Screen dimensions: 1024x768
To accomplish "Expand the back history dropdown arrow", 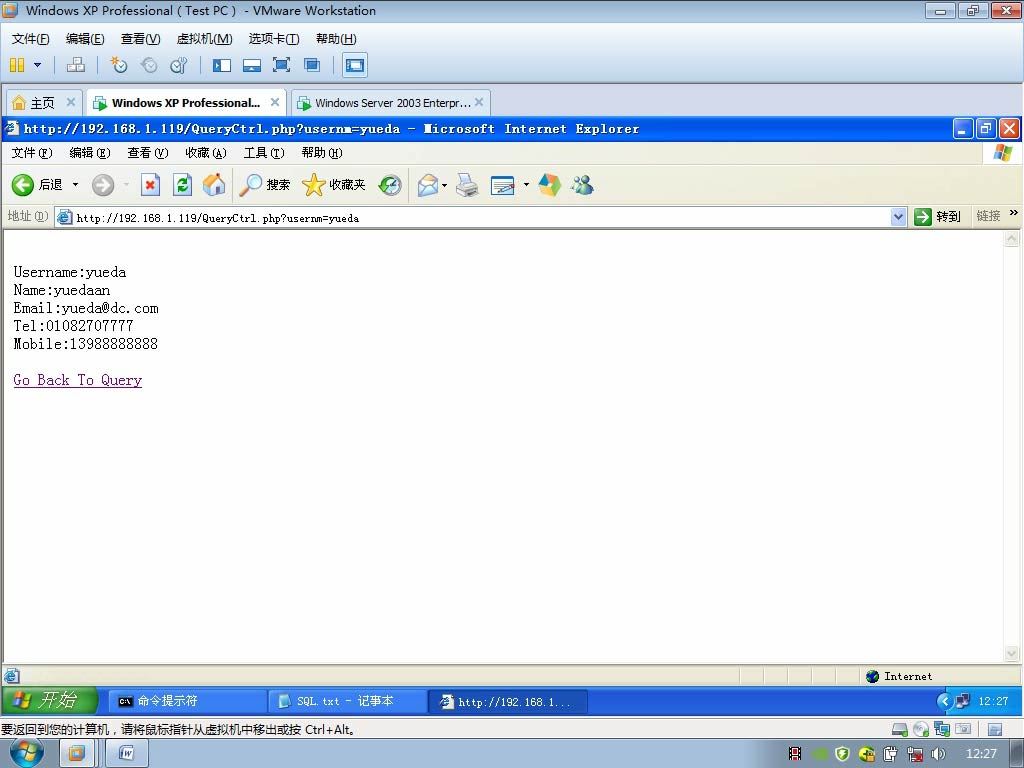I will coord(75,185).
